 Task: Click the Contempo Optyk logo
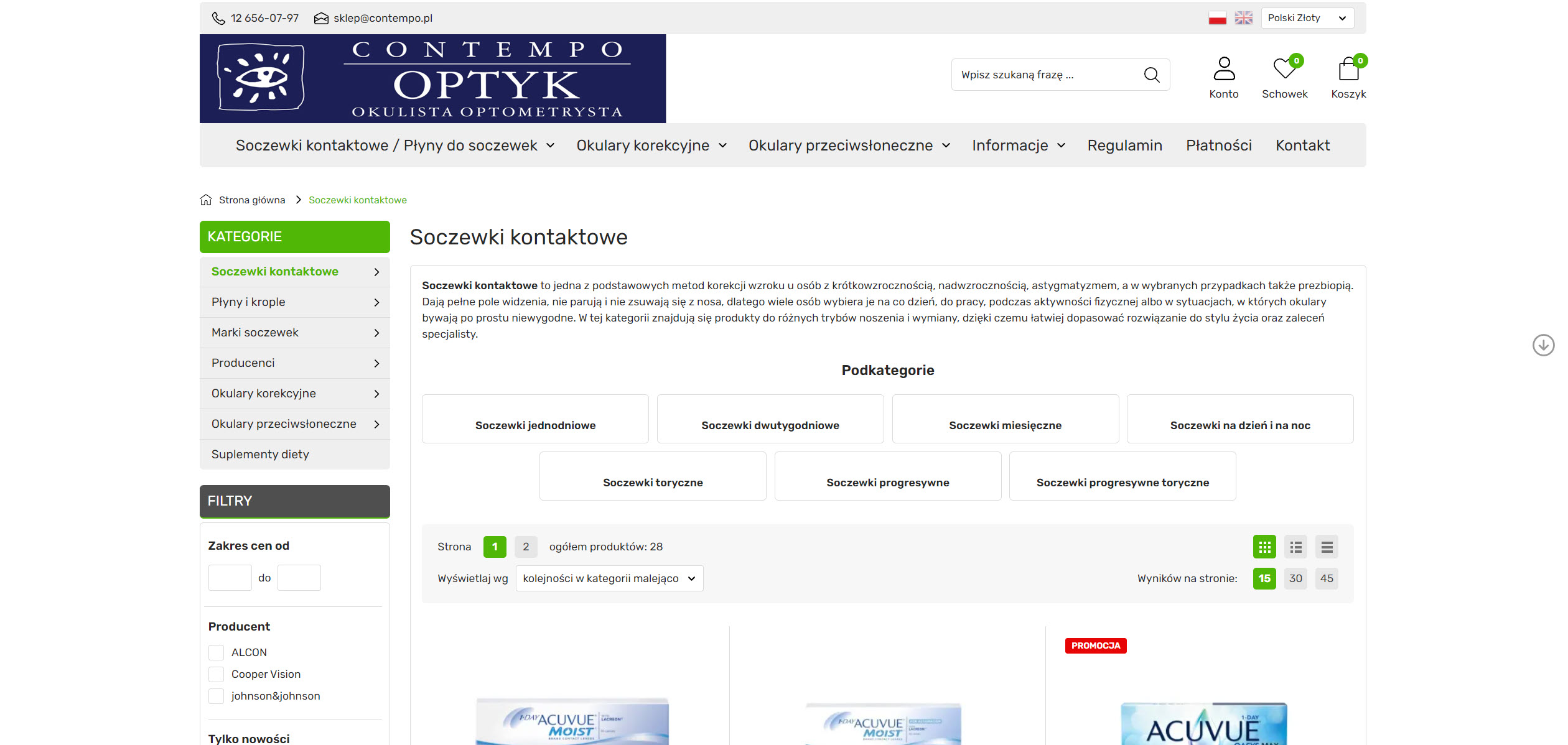(x=432, y=78)
